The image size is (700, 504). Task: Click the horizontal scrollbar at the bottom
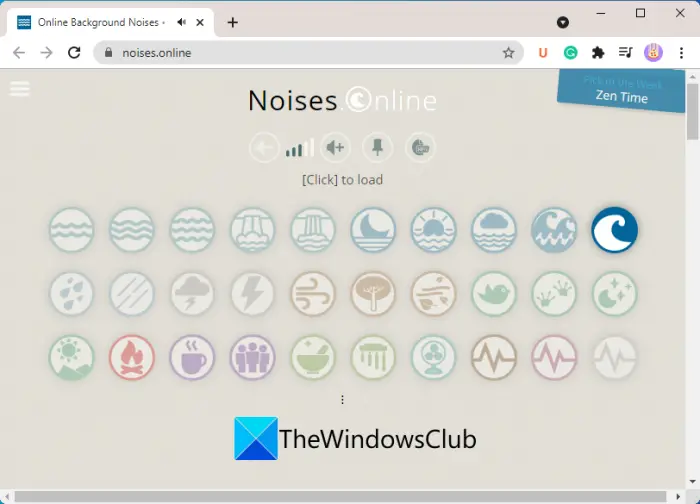(340, 496)
